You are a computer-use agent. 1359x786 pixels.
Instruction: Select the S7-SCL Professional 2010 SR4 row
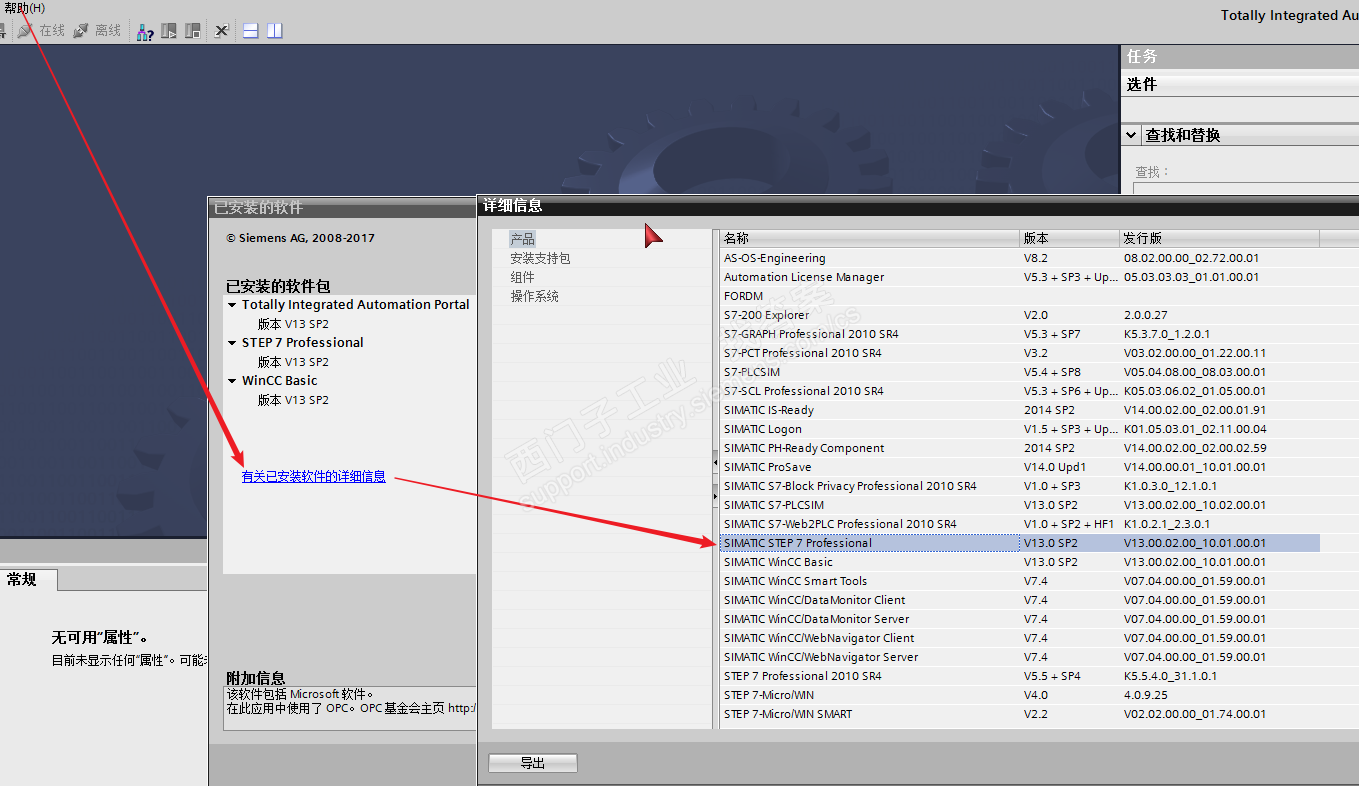[1020, 391]
